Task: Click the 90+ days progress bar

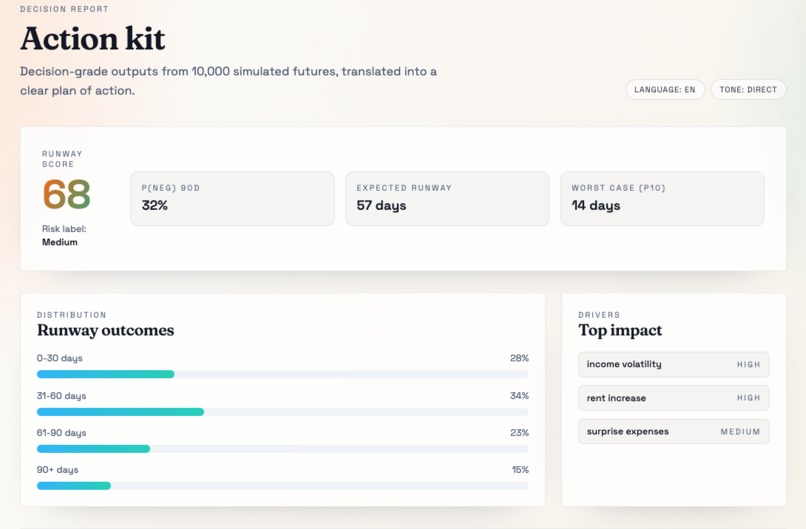Action: (x=283, y=486)
